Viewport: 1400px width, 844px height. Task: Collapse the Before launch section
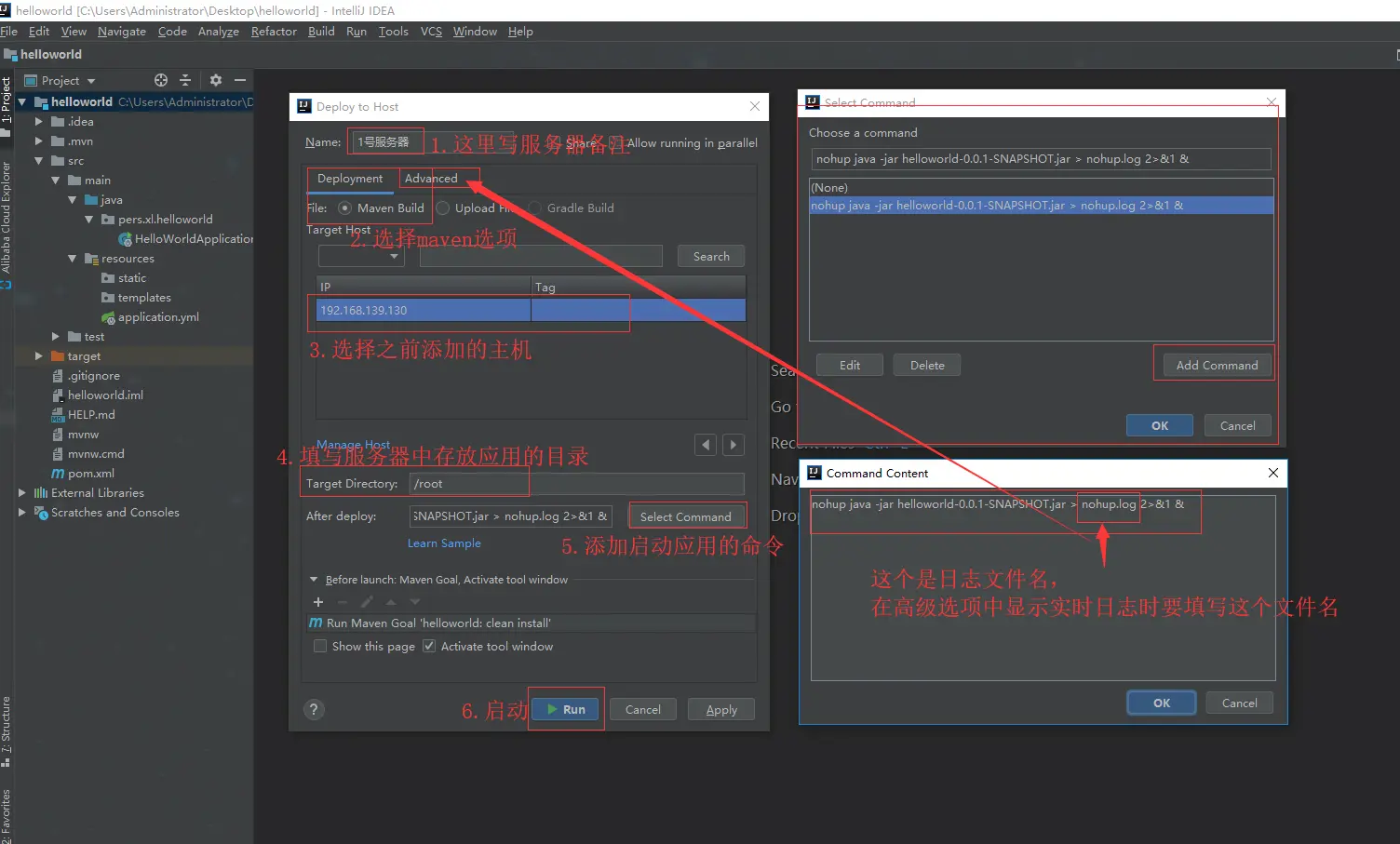coord(314,580)
